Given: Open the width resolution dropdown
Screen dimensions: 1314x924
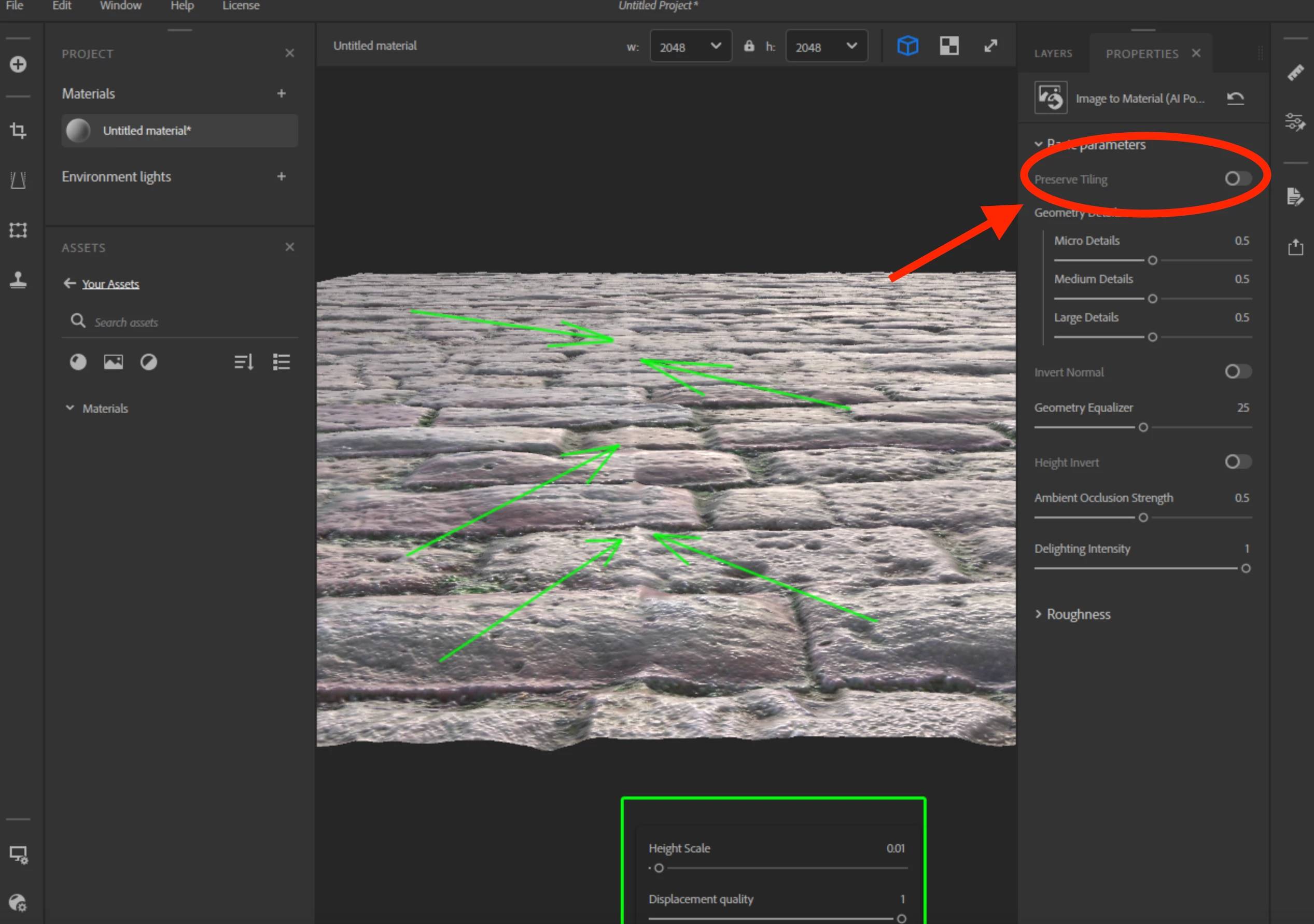Looking at the screenshot, I should 691,46.
